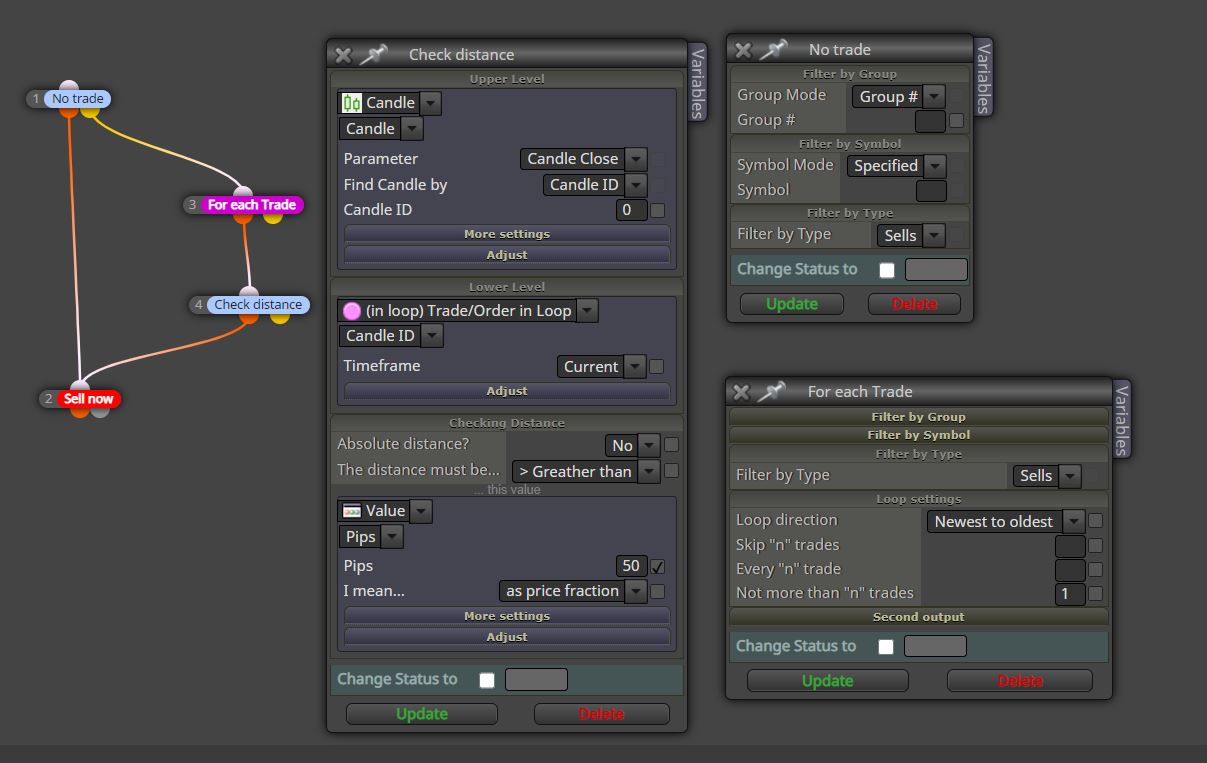Image resolution: width=1207 pixels, height=763 pixels.
Task: Select the For each Trade node
Action: 252,205
